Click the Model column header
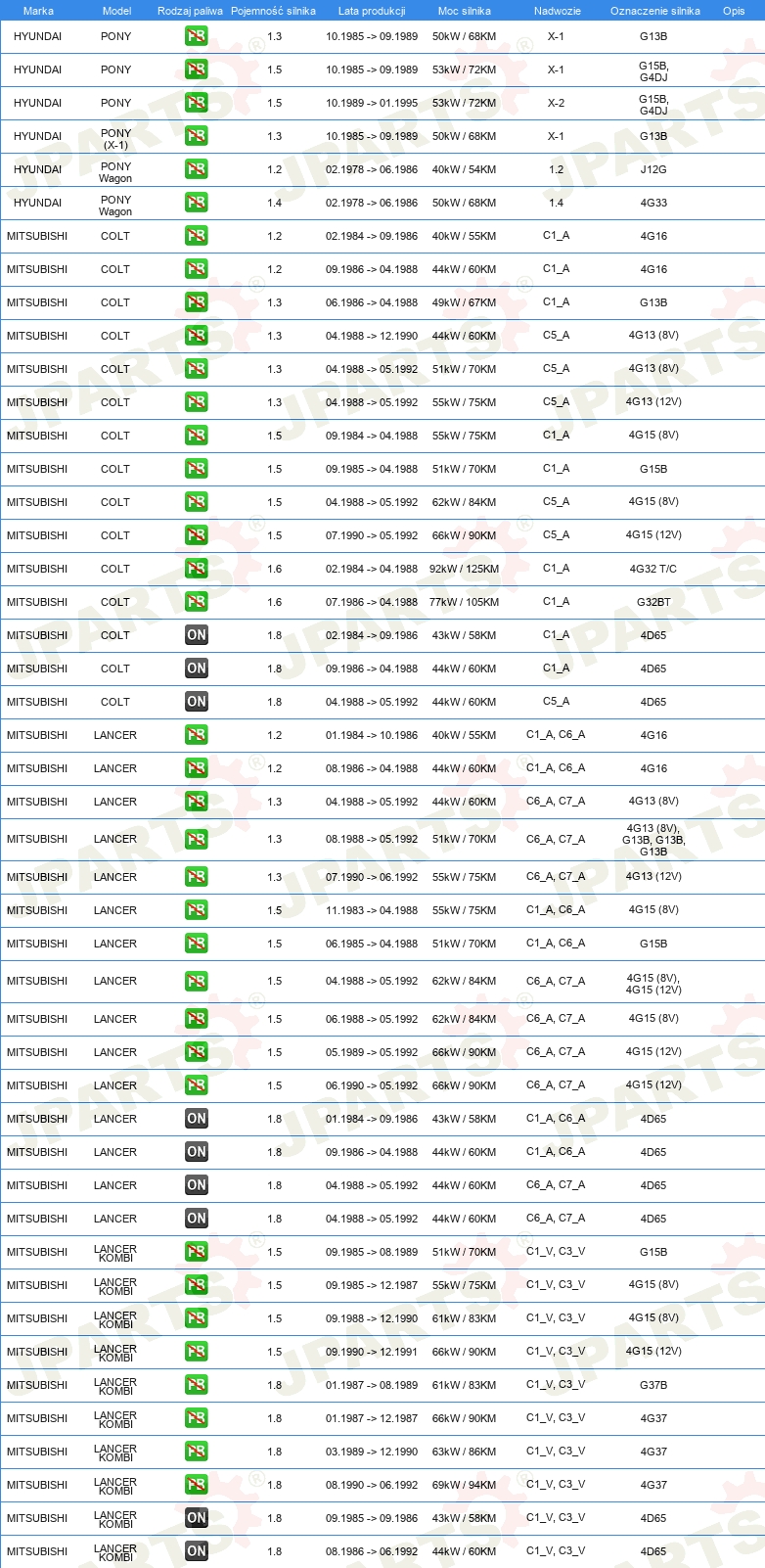Image resolution: width=765 pixels, height=1568 pixels. [116, 11]
